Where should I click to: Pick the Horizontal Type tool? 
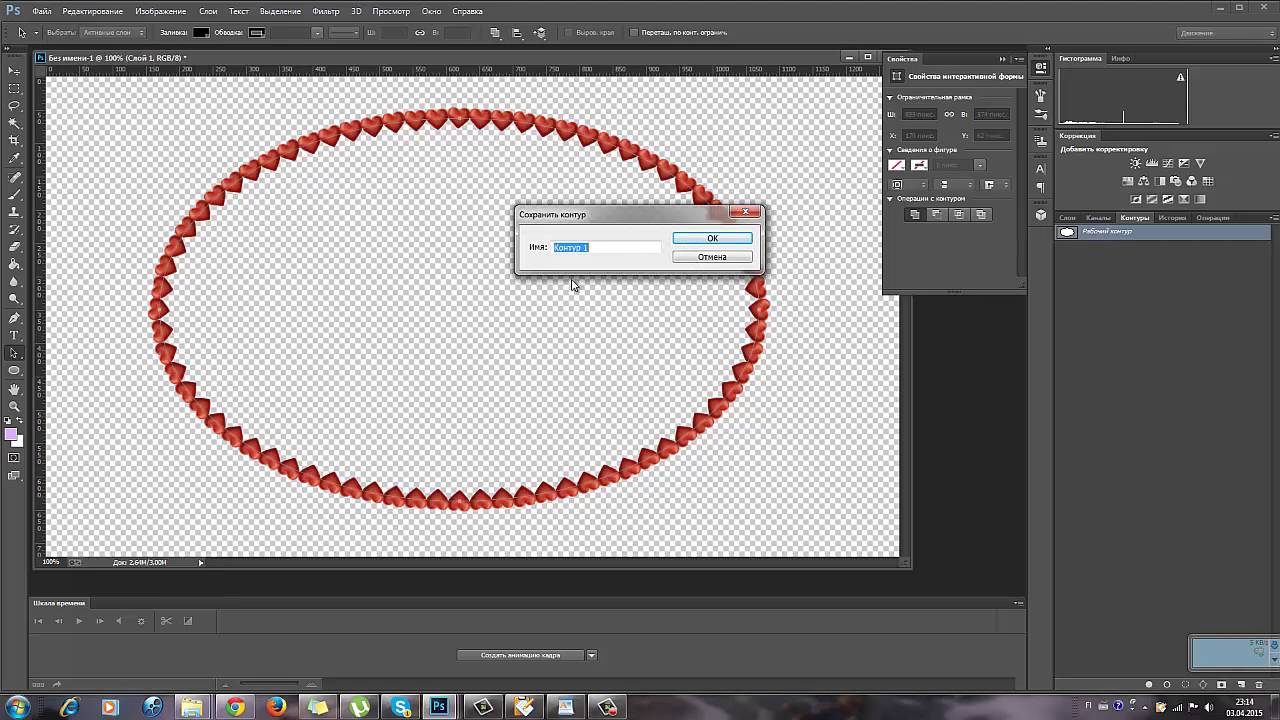click(x=14, y=335)
